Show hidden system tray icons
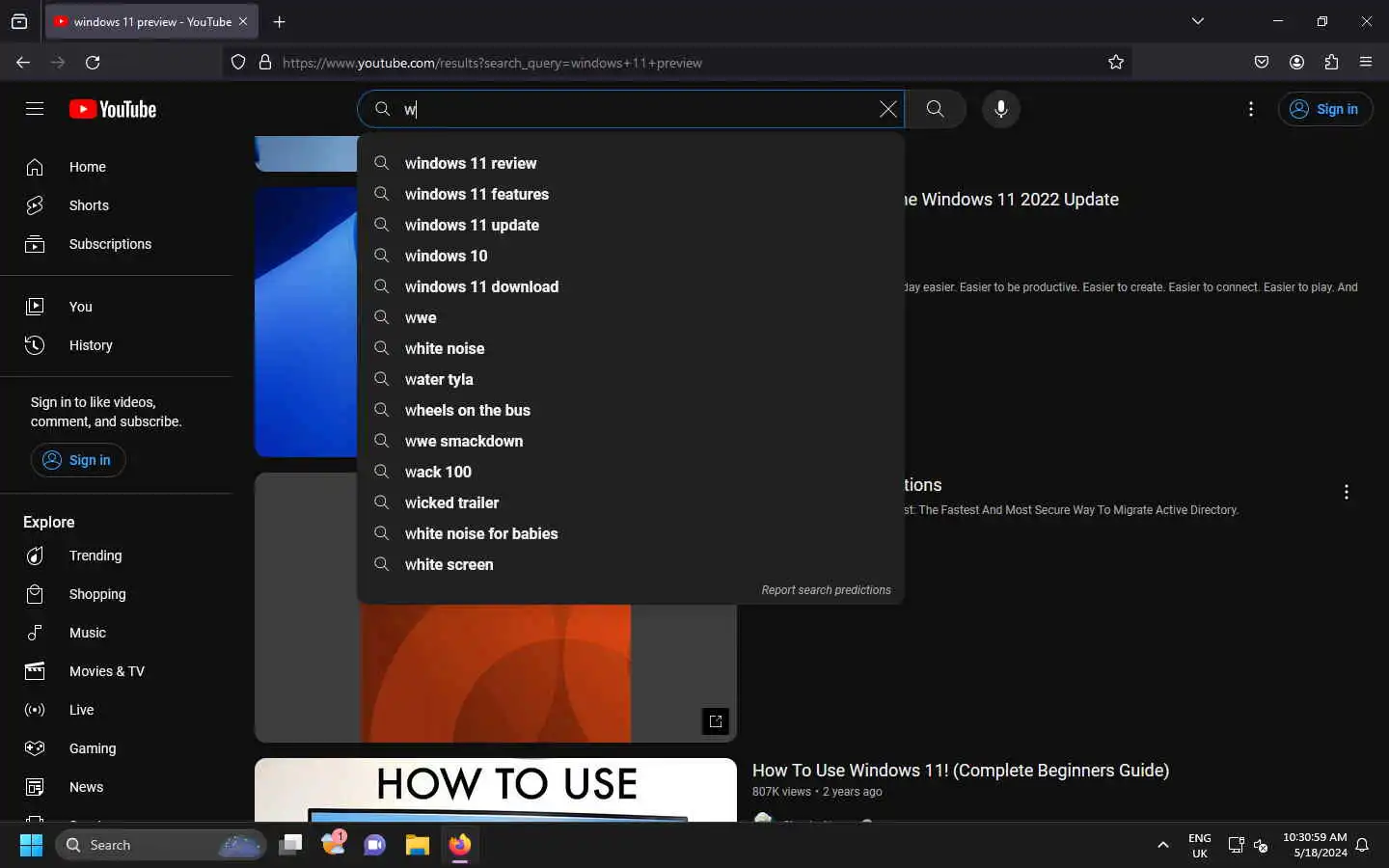This screenshot has width=1389, height=868. 1163,845
